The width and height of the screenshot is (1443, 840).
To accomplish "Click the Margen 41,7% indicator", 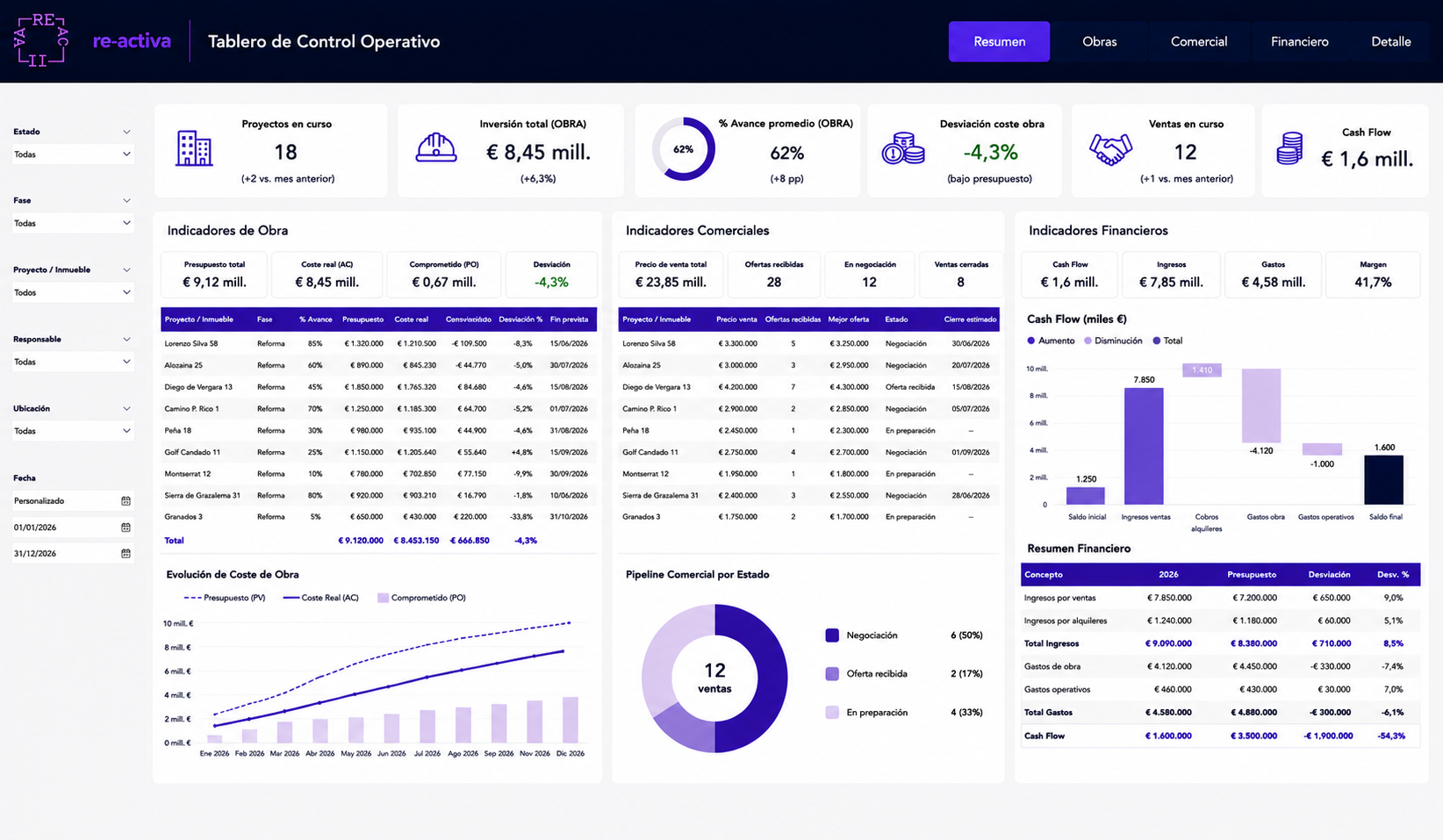I will coord(1373,275).
